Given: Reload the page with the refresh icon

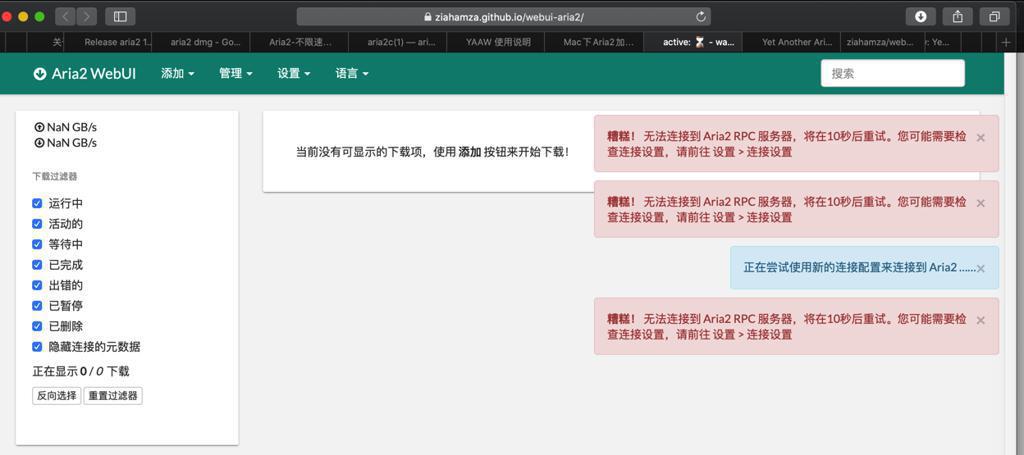Looking at the screenshot, I should 701,17.
